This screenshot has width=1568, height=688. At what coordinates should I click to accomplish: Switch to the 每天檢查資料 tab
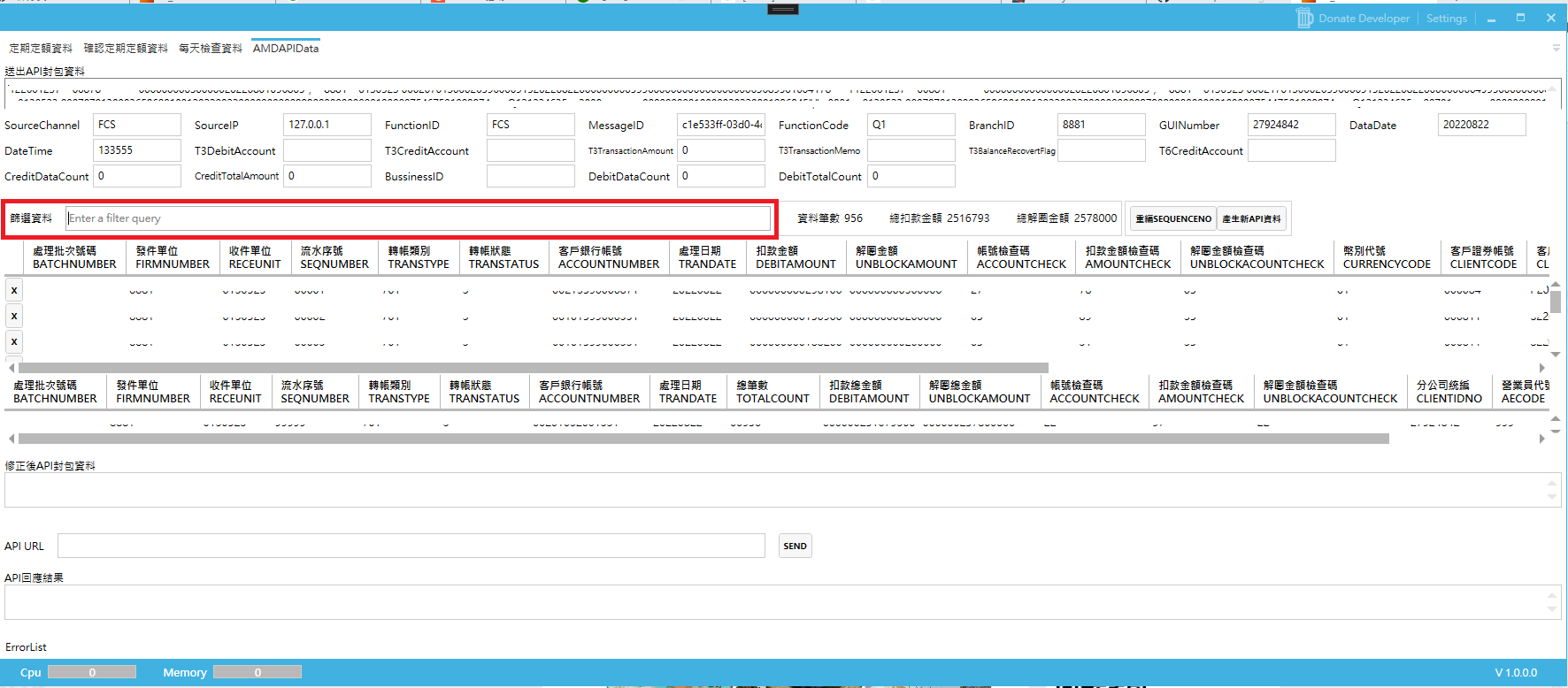coord(211,49)
